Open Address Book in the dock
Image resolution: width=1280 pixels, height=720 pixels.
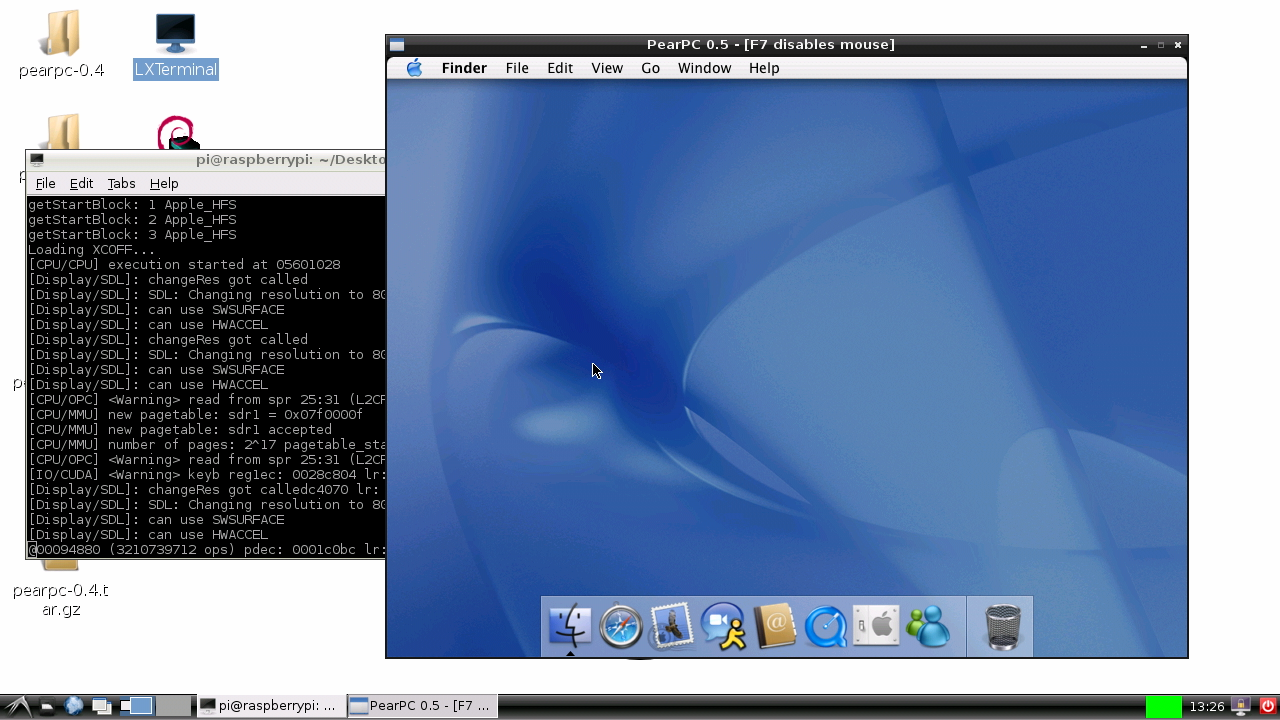[774, 627]
